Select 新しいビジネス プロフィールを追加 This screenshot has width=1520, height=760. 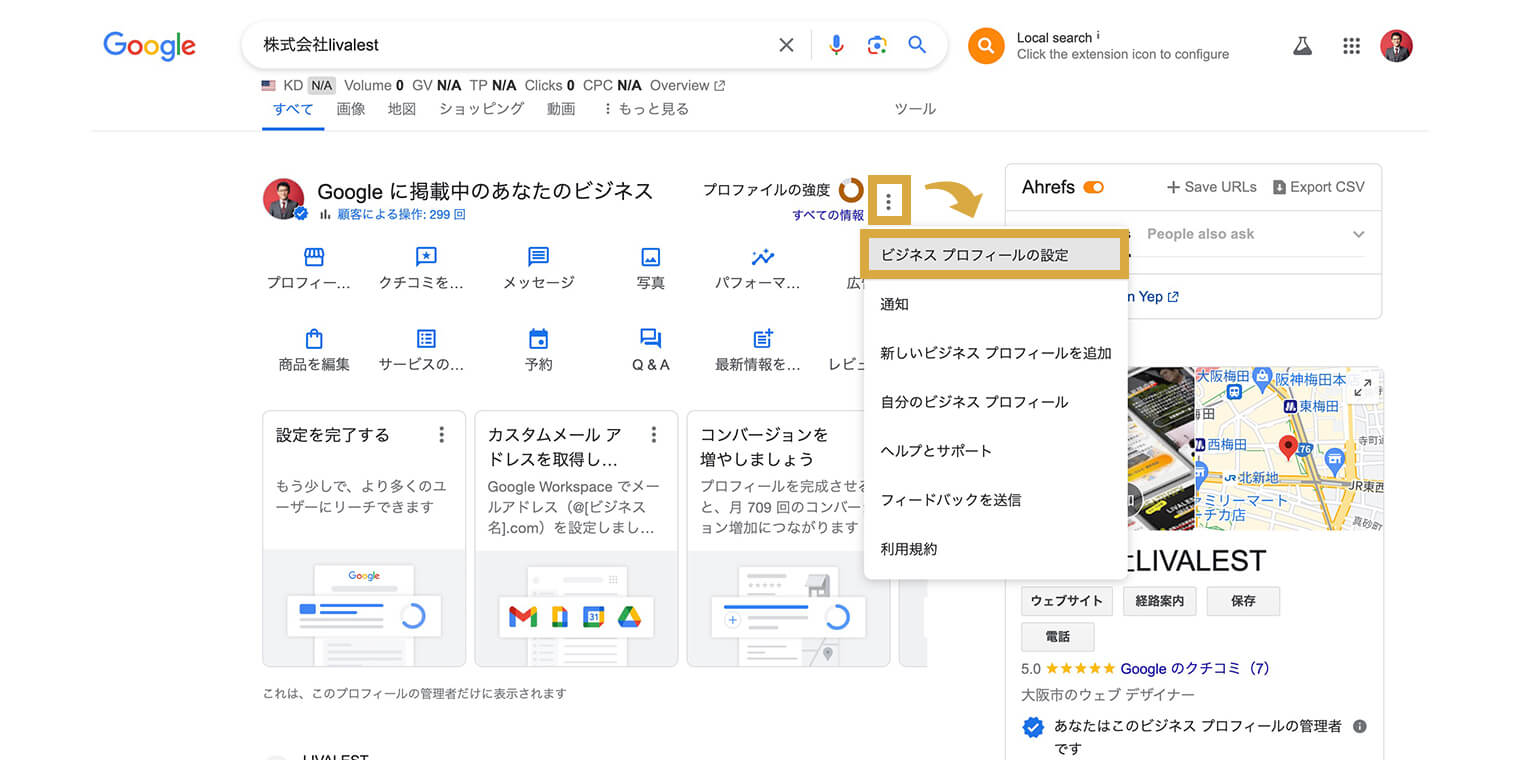pos(996,353)
